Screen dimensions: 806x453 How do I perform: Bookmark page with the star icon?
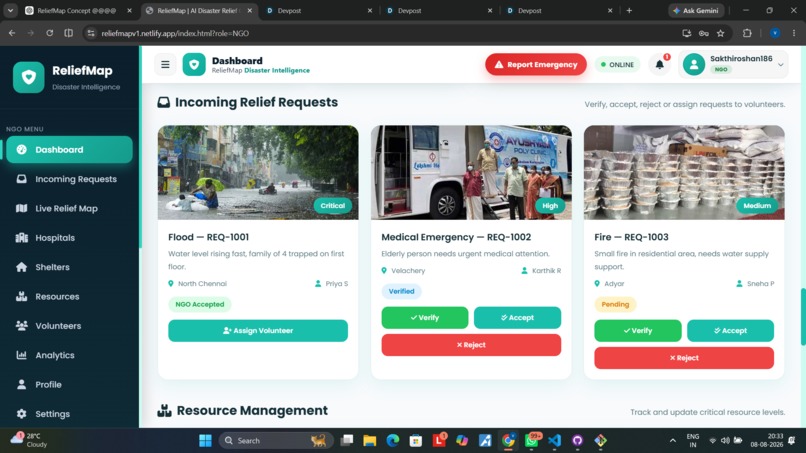click(x=721, y=33)
